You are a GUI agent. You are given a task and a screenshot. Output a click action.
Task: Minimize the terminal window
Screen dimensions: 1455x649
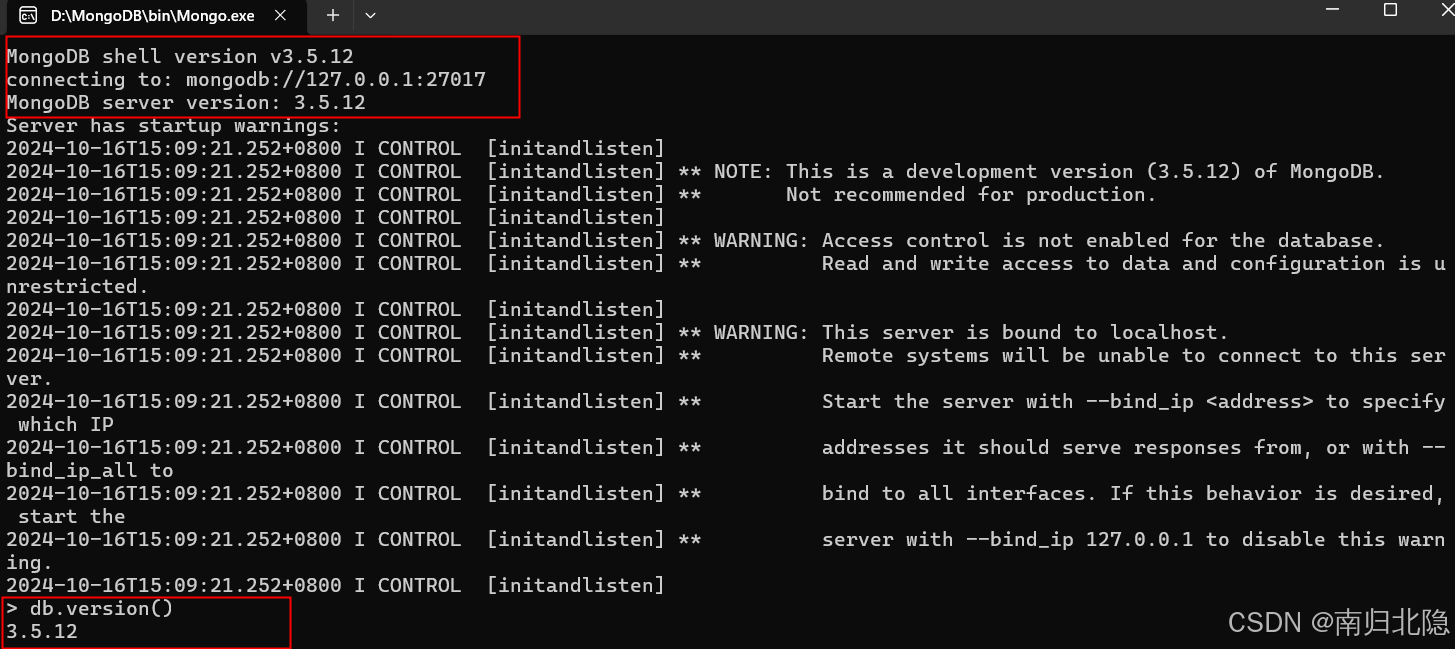[1332, 10]
